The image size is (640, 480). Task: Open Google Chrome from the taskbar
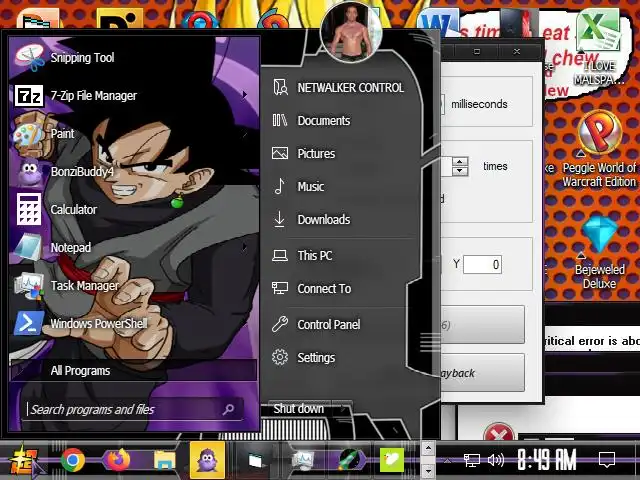click(x=73, y=460)
